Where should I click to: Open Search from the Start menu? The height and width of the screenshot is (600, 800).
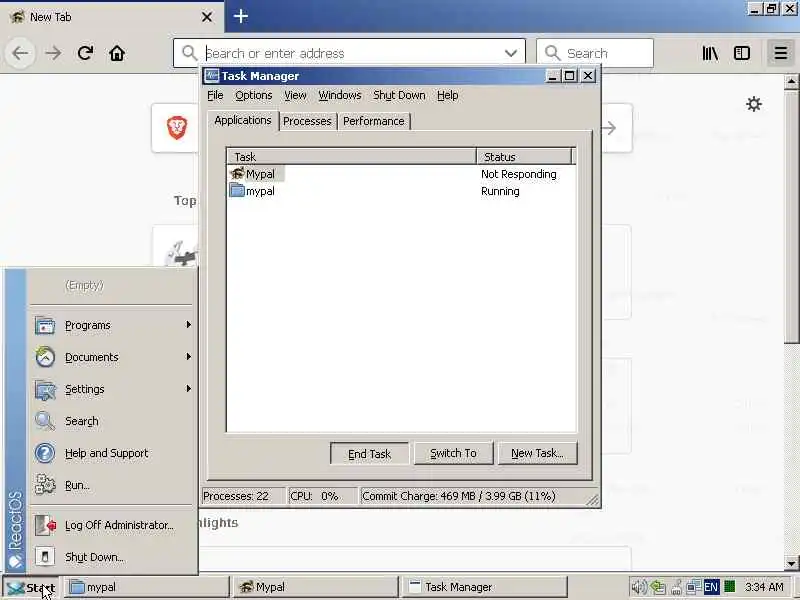pos(112,421)
